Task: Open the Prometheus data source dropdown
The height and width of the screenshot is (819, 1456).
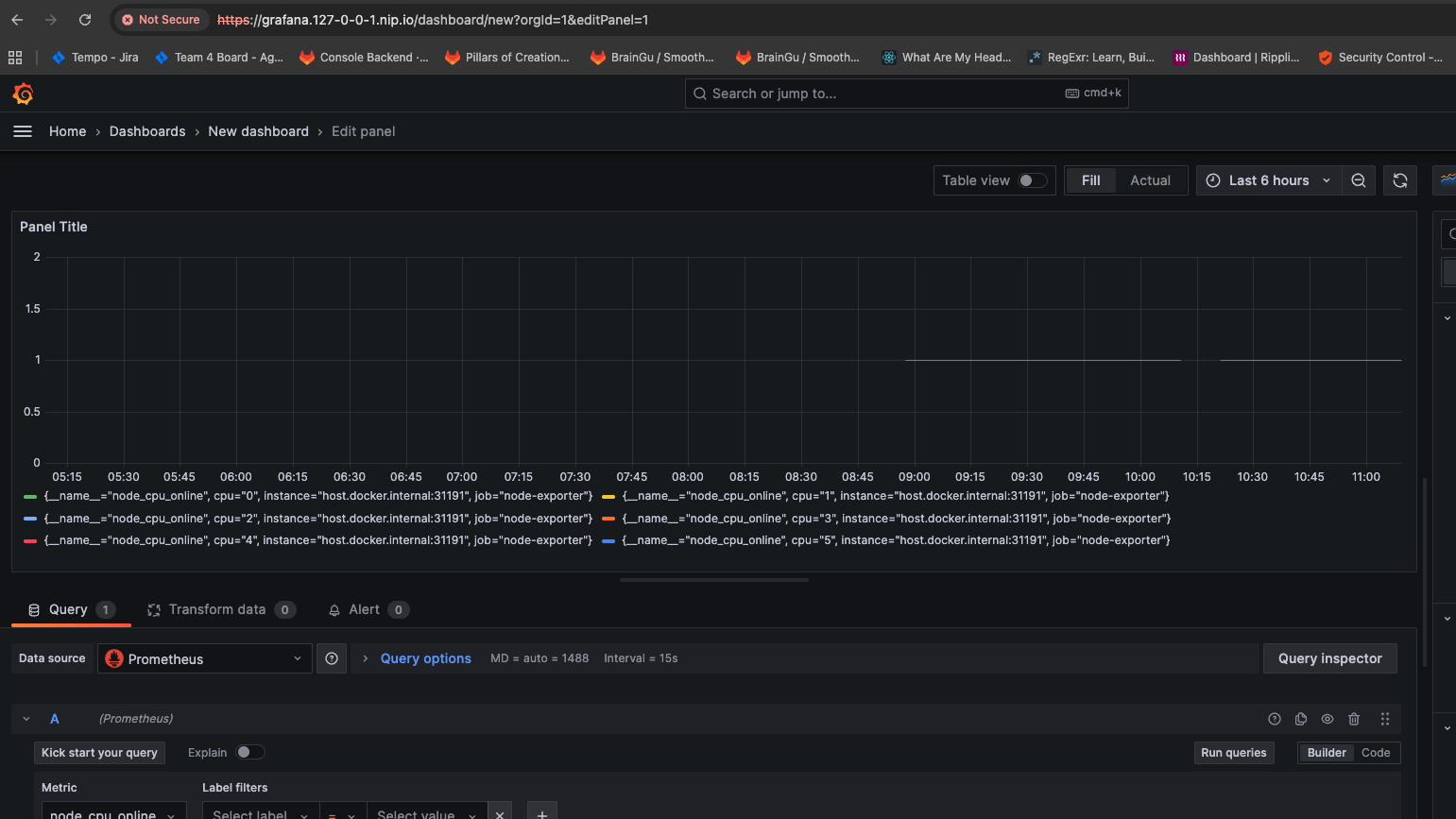Action: tap(205, 658)
